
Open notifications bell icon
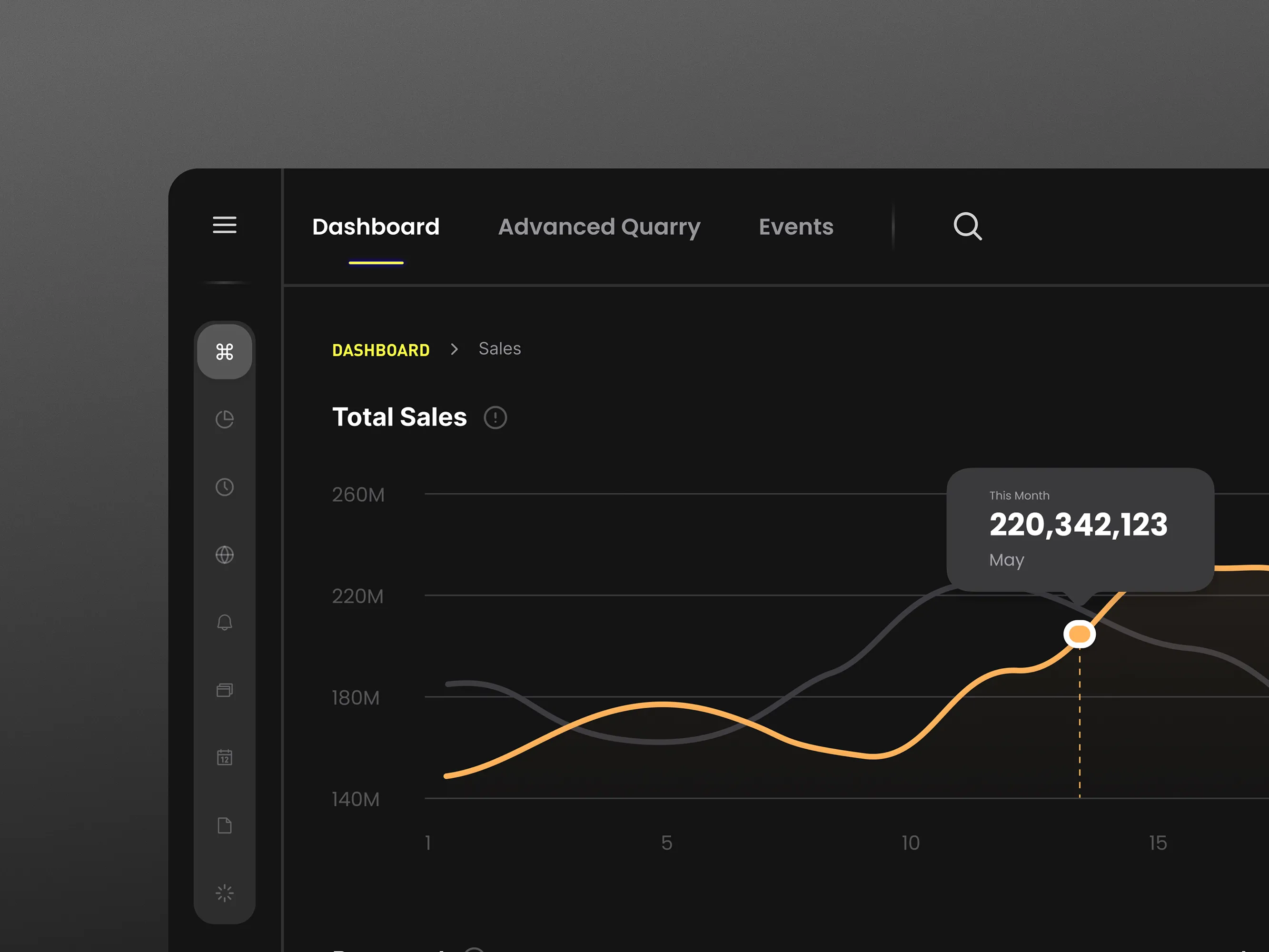pos(224,623)
